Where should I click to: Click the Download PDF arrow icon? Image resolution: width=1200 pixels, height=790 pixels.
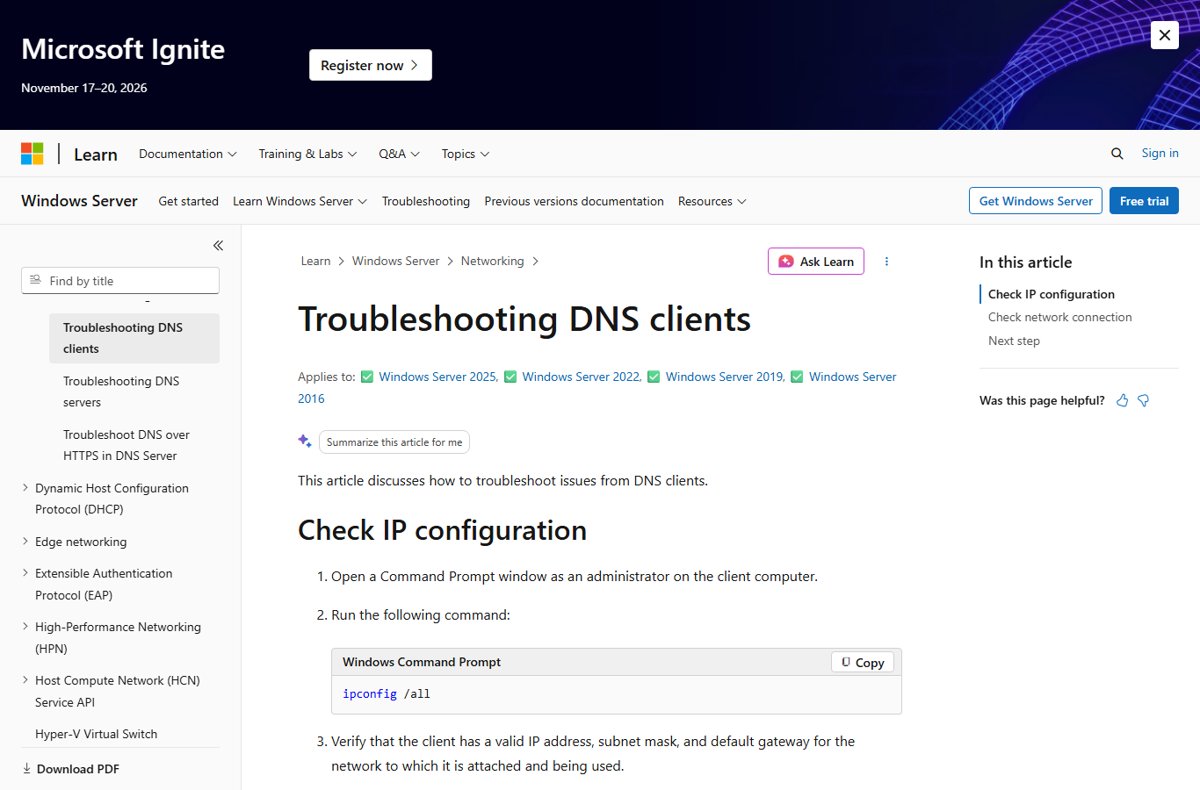tap(26, 769)
